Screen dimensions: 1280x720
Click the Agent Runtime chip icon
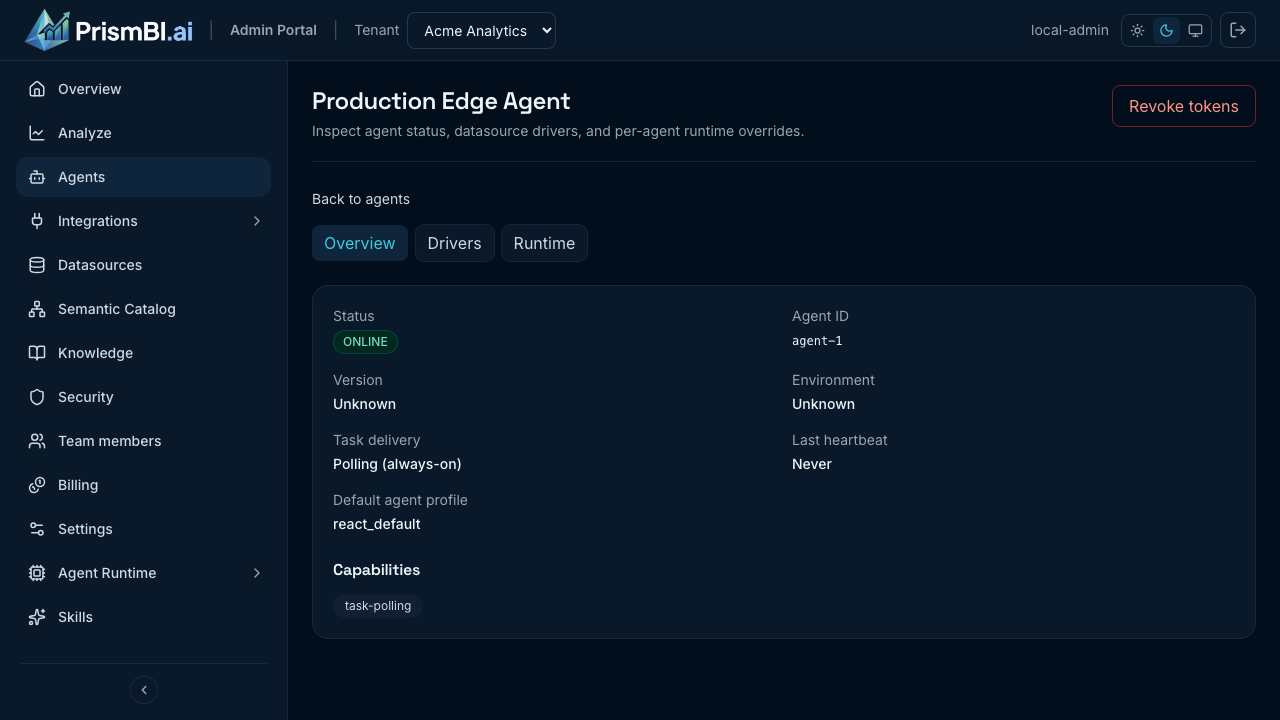tap(37, 573)
